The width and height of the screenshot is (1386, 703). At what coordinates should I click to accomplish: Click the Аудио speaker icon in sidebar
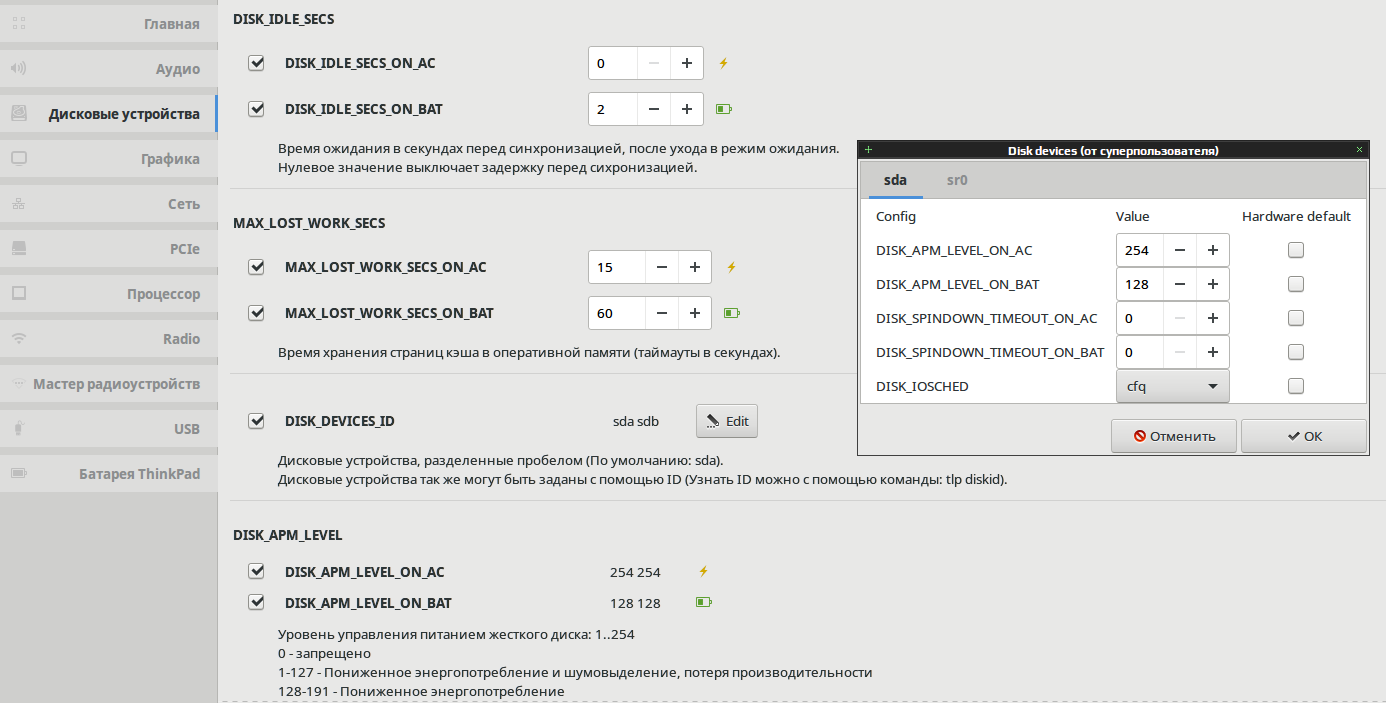click(19, 69)
